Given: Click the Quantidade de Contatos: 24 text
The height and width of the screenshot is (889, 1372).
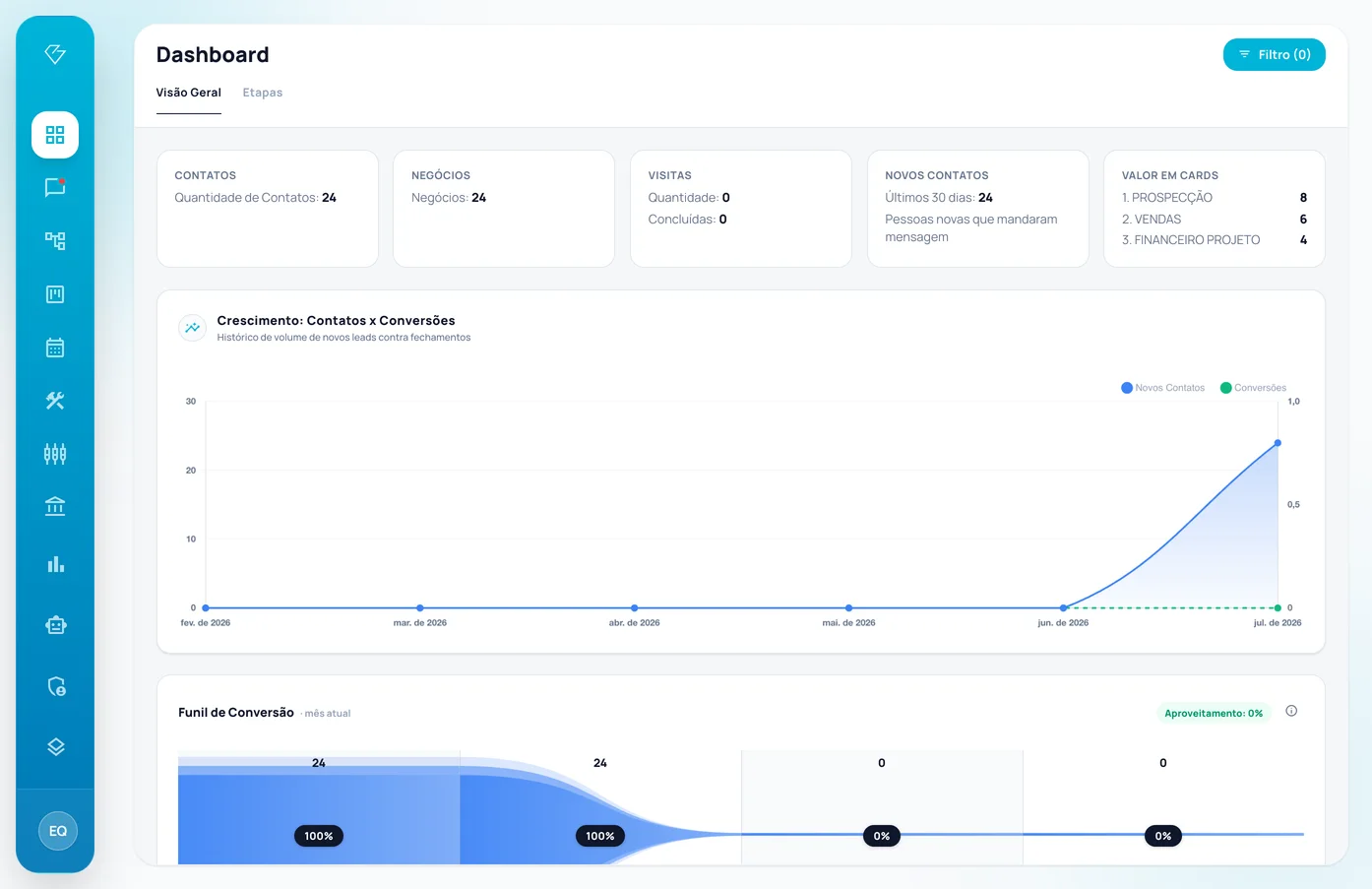Looking at the screenshot, I should [256, 198].
